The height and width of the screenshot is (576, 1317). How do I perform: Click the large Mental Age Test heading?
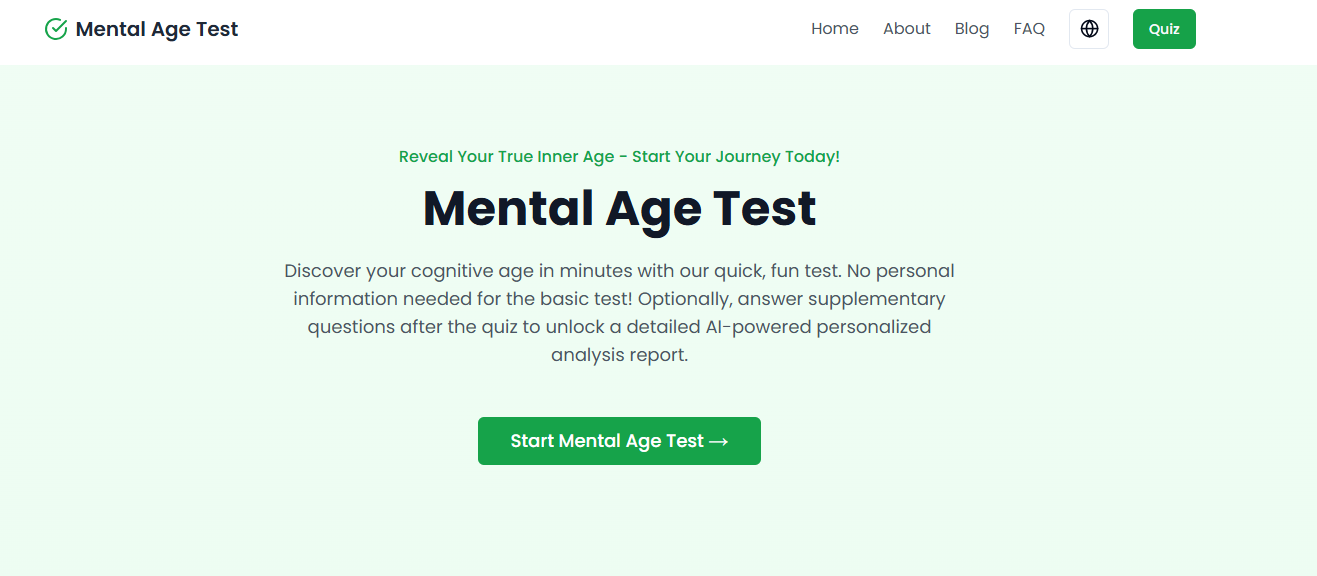pyautogui.click(x=619, y=208)
